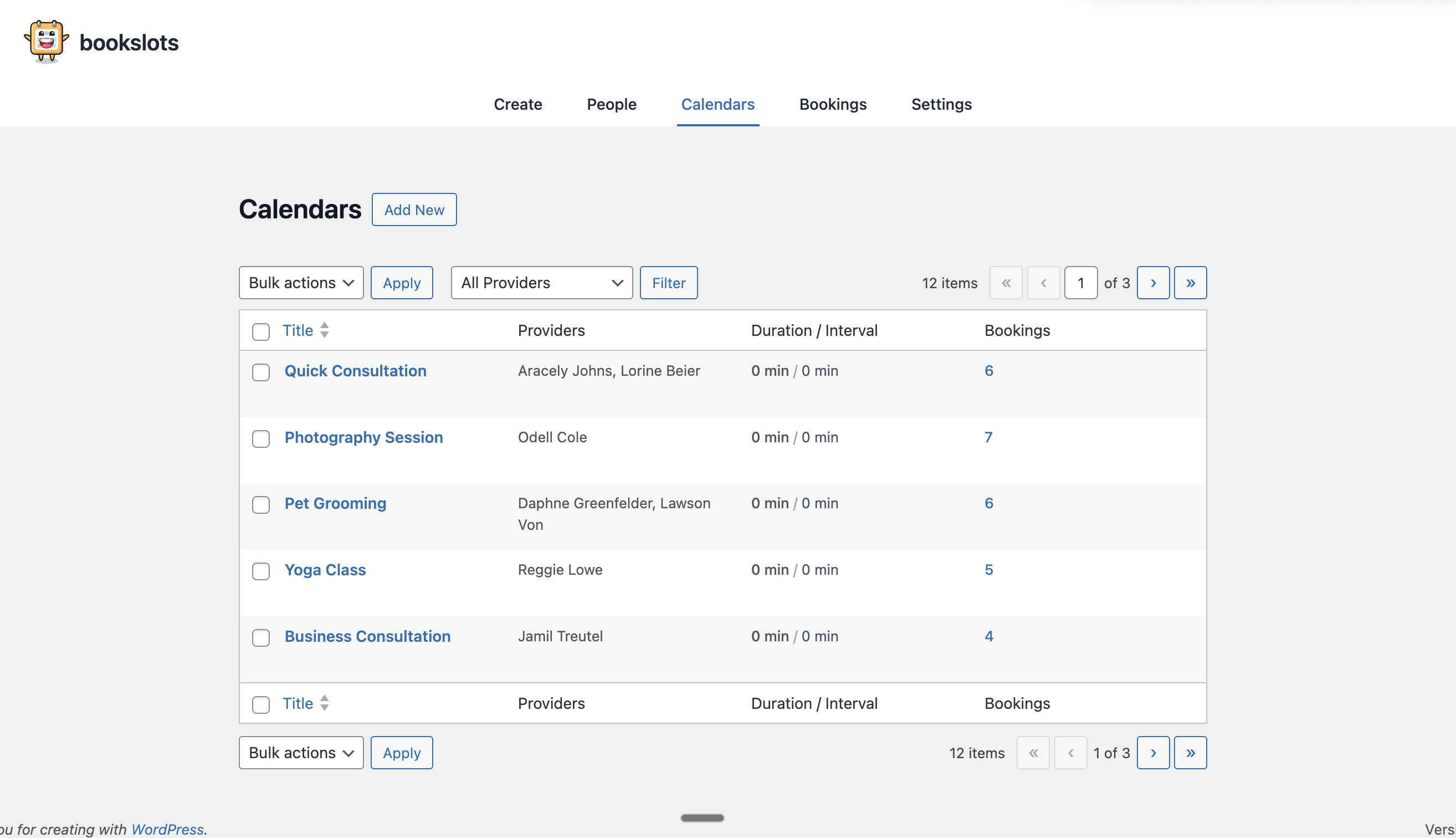Expand the All Providers dropdown

(541, 283)
